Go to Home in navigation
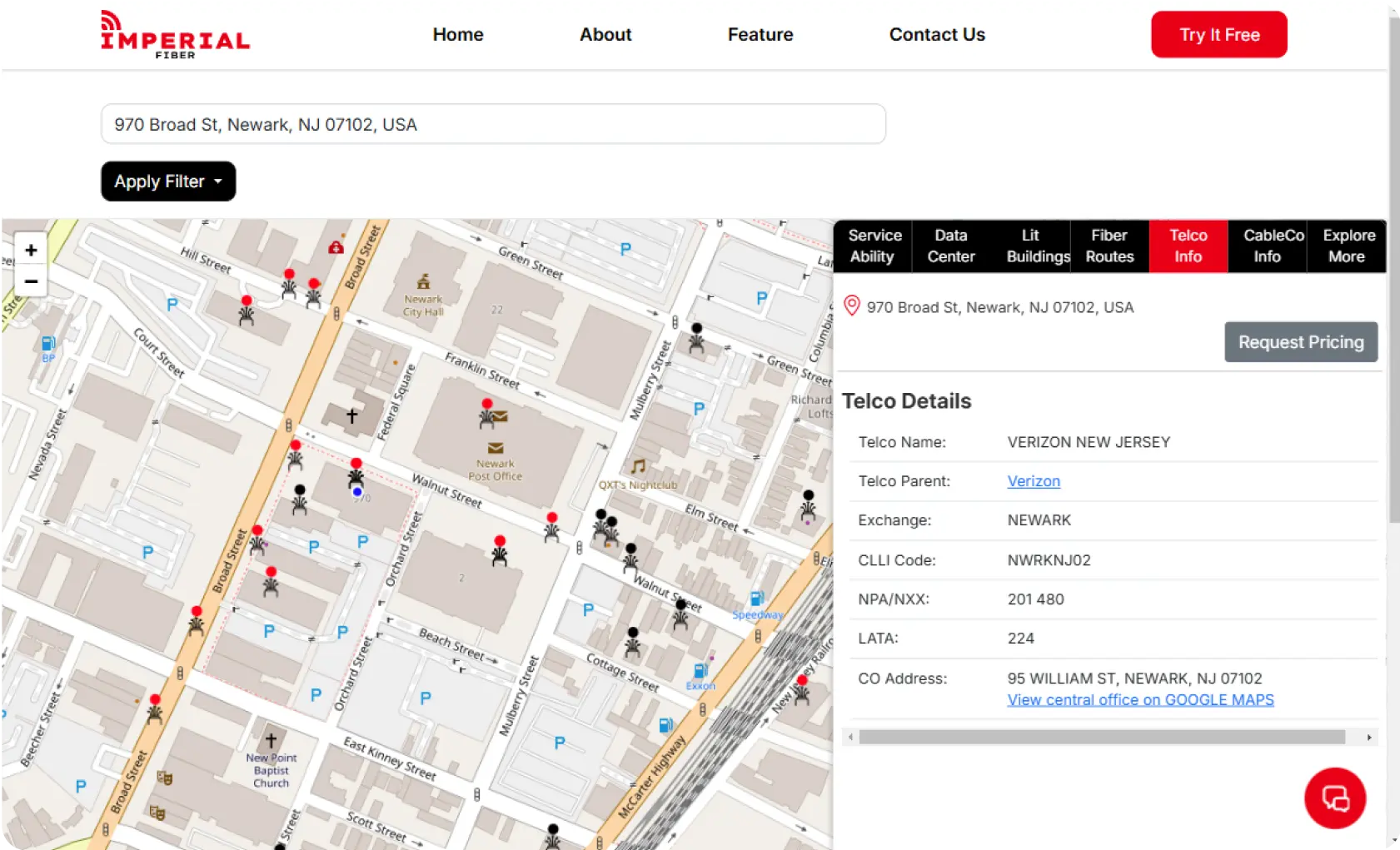Image resolution: width=1400 pixels, height=850 pixels. [458, 35]
